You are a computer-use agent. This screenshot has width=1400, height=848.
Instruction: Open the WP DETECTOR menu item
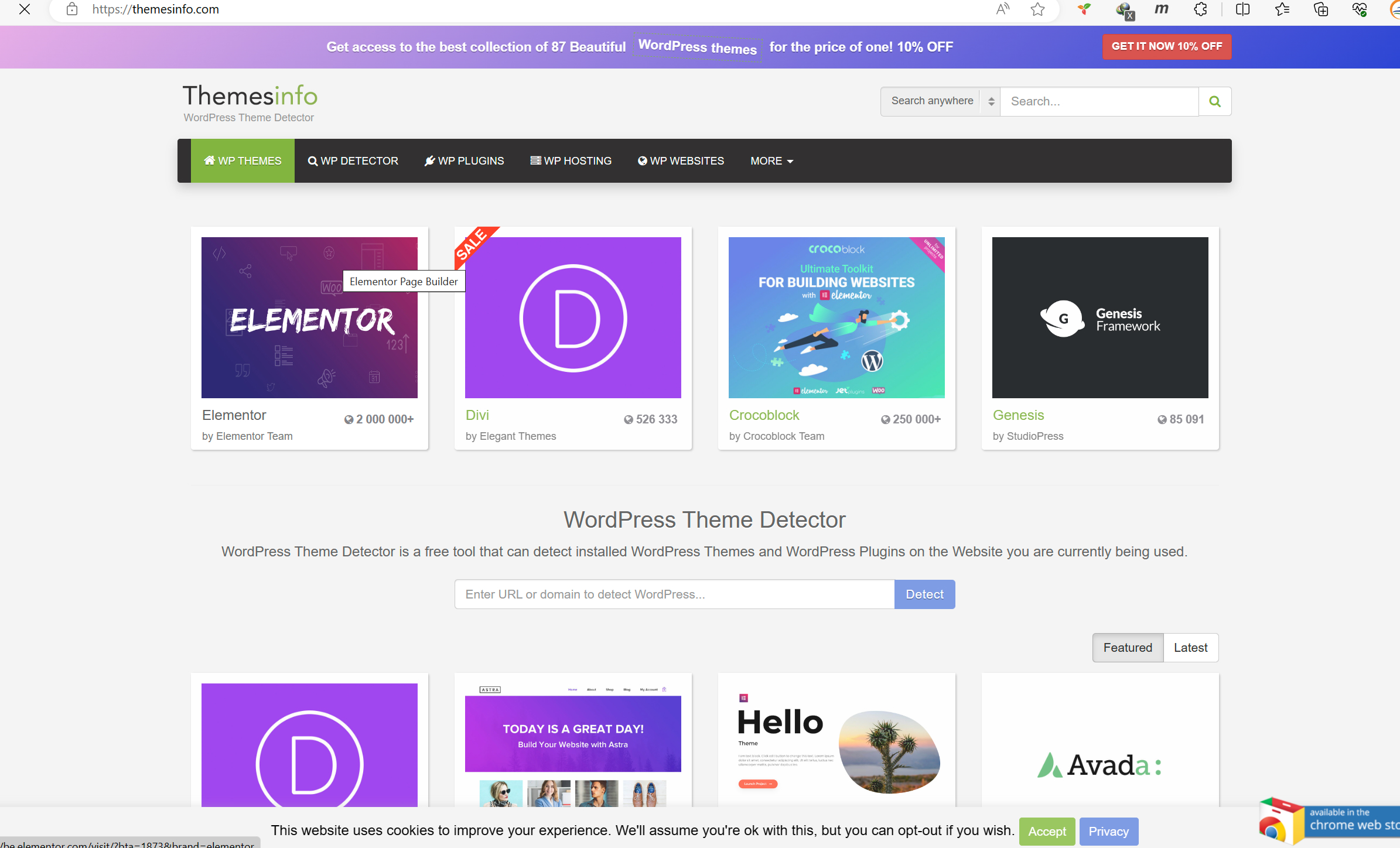[x=353, y=161]
